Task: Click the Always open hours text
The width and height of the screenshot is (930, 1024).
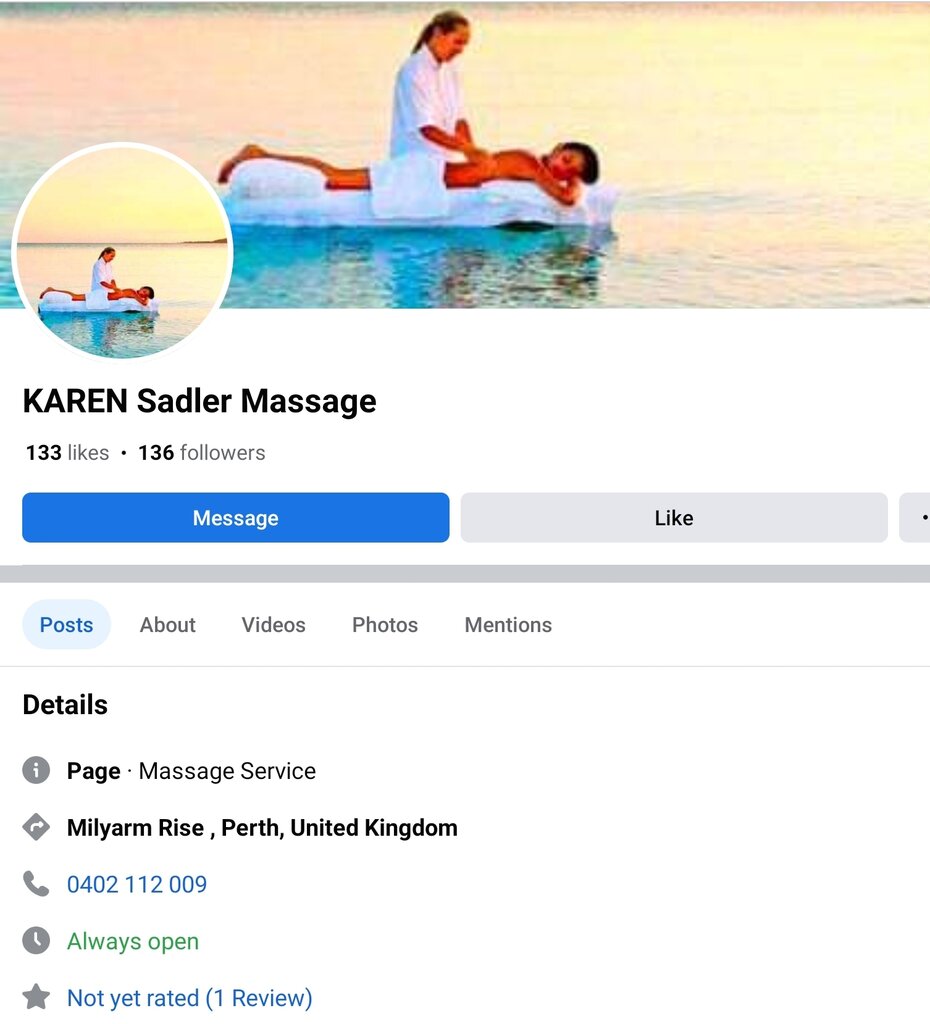Action: 133,941
